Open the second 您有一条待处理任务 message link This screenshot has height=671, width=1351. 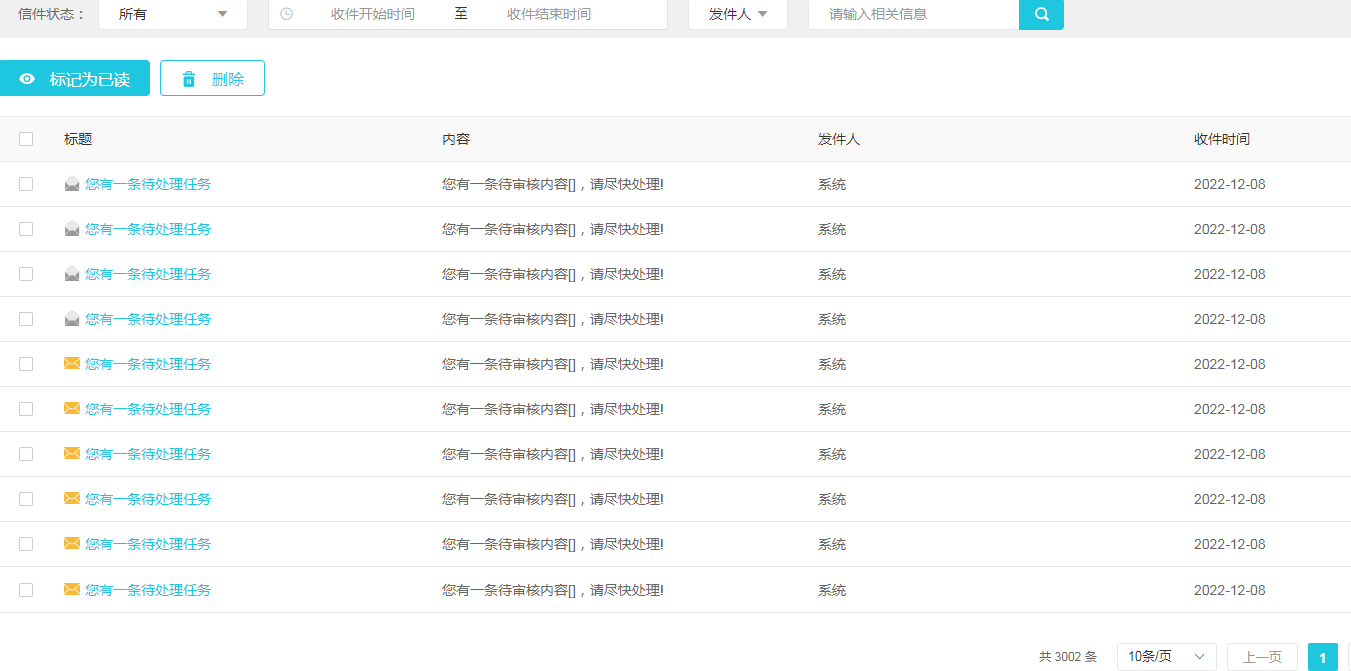click(x=148, y=229)
